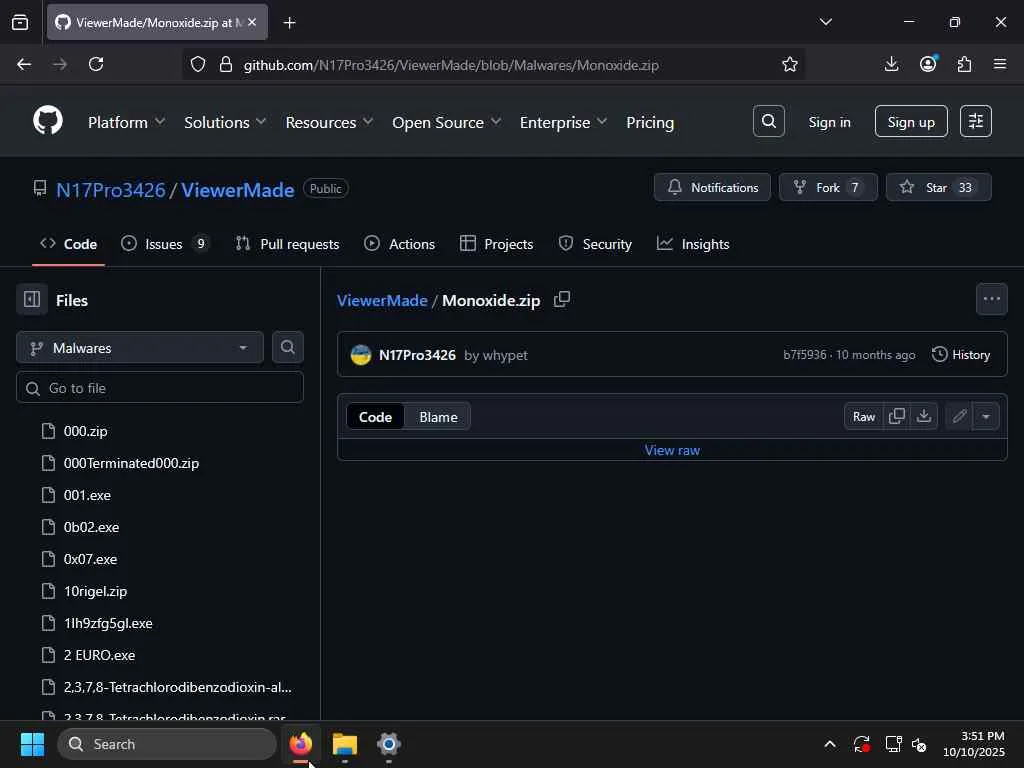Open appearance settings sliders icon
Viewport: 1024px width, 768px height.
(976, 121)
